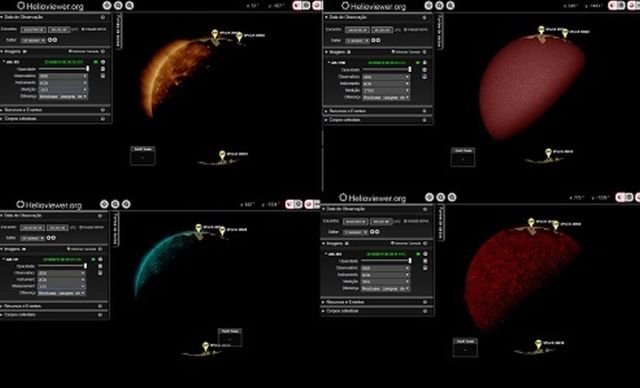The width and height of the screenshot is (640, 388).
Task: Click center-view icon in teal Sun window
Action: point(104,204)
